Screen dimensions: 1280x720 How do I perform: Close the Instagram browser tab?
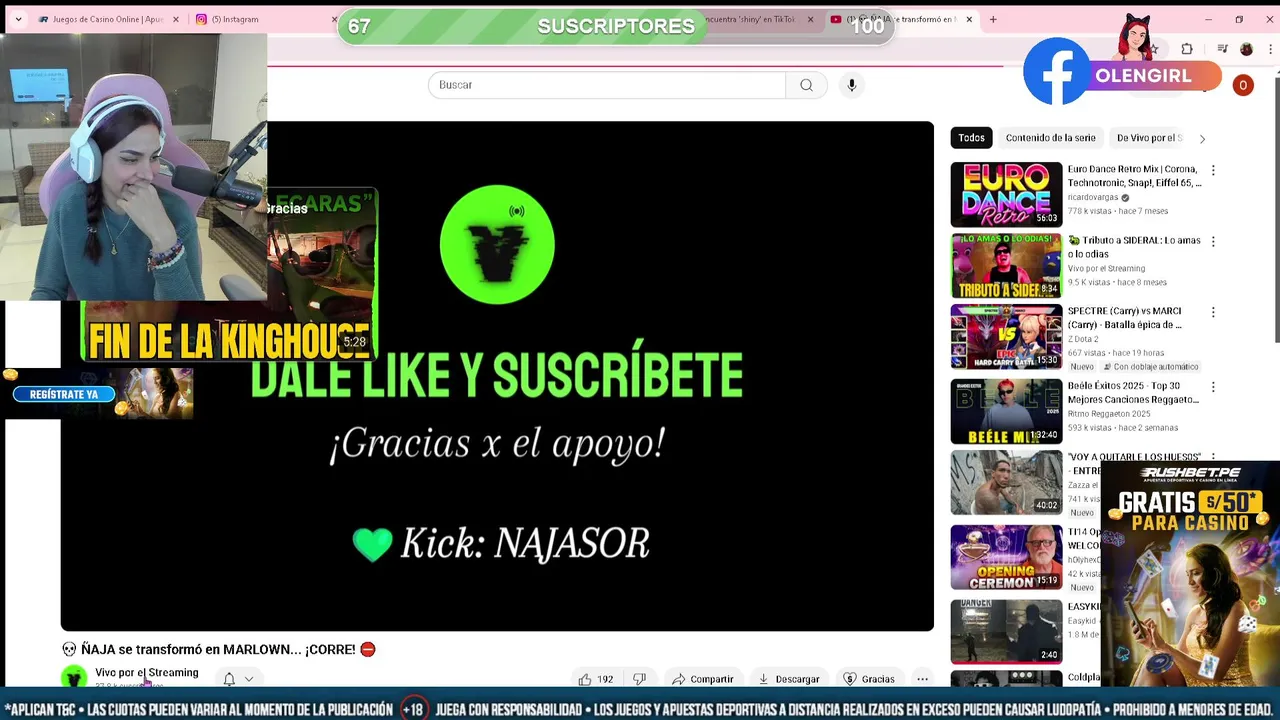(x=335, y=19)
